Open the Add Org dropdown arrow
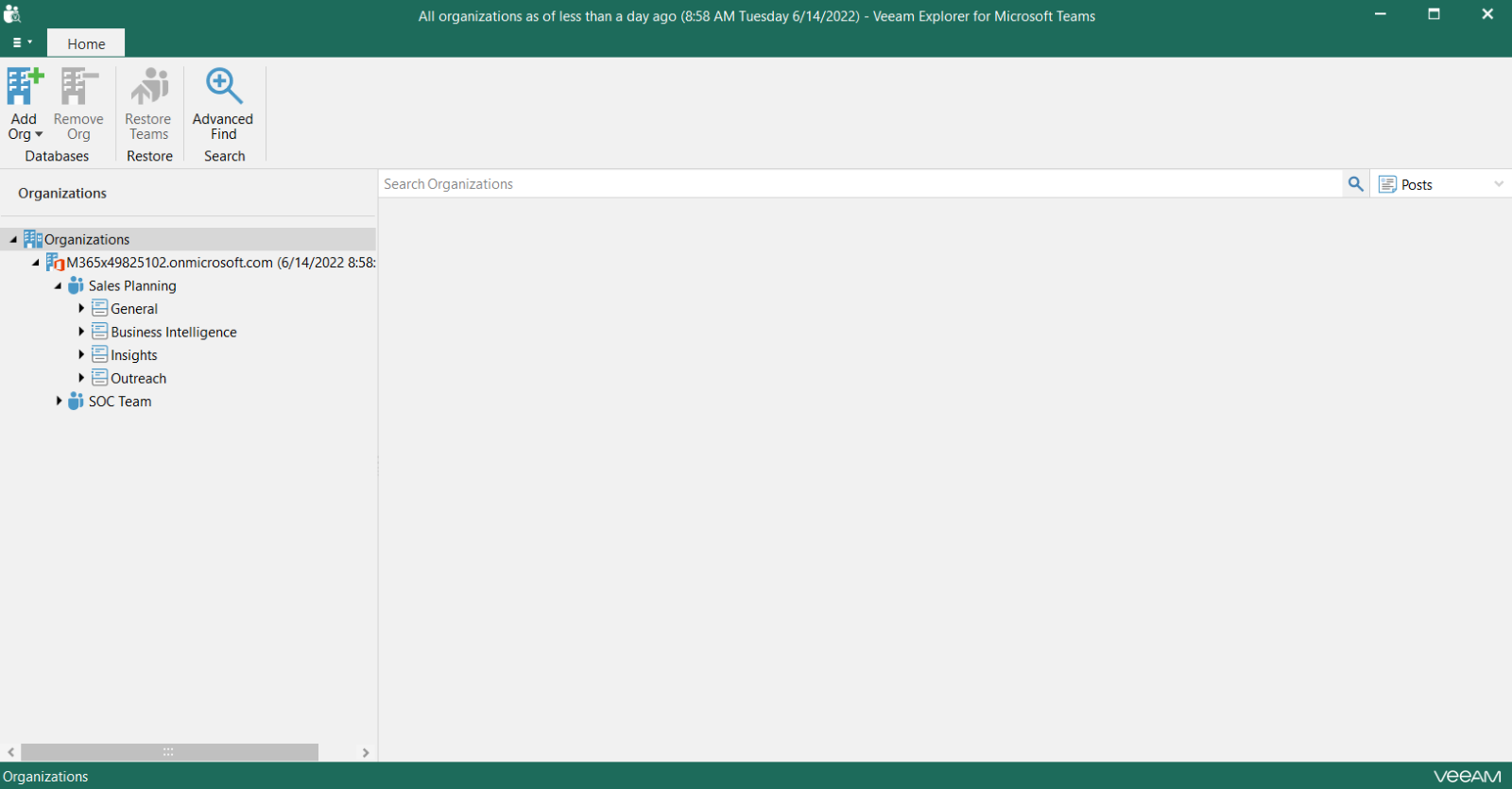Screen dimensions: 1512x789 [39, 135]
